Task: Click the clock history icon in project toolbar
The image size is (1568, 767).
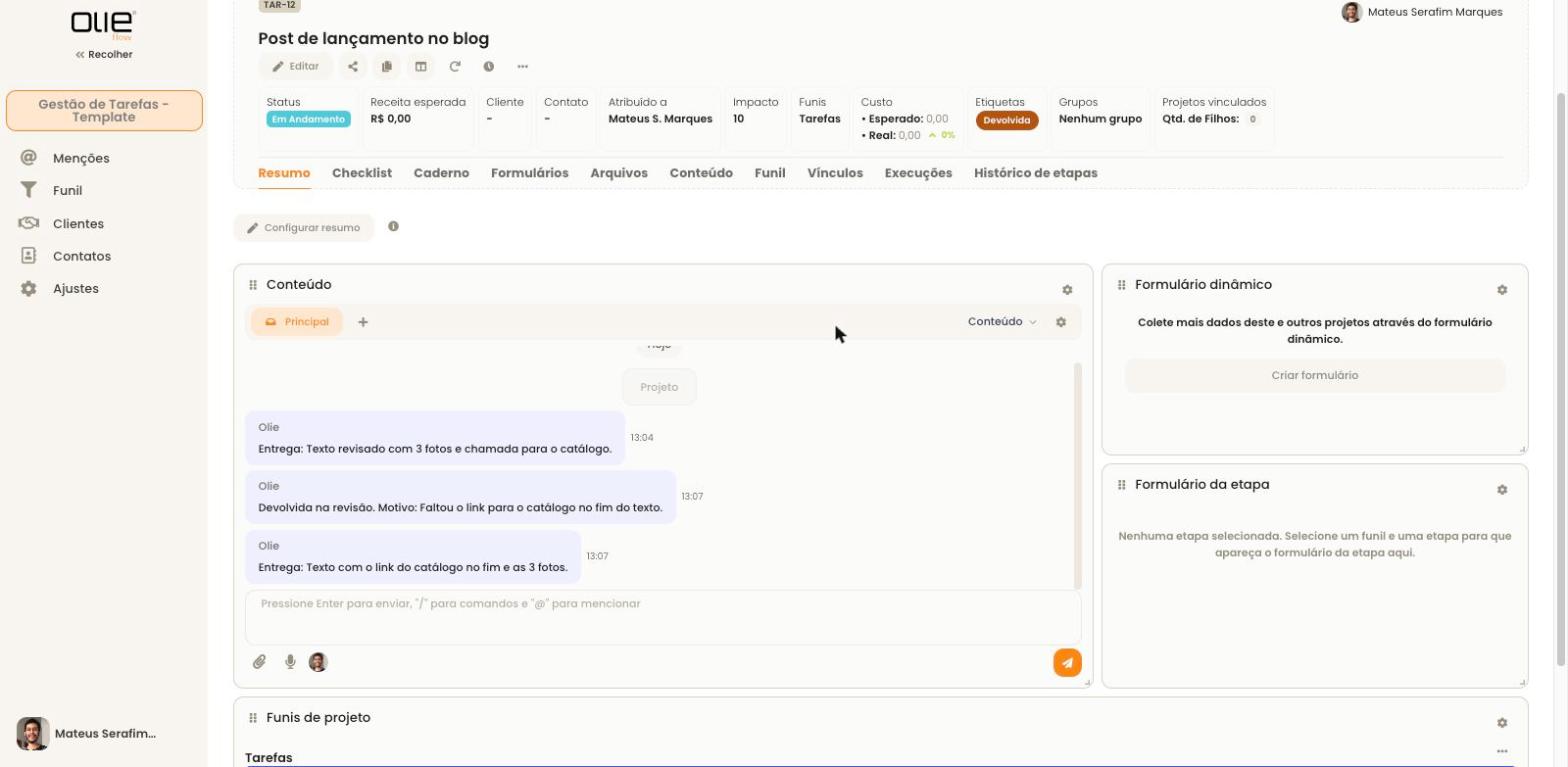Action: (489, 67)
